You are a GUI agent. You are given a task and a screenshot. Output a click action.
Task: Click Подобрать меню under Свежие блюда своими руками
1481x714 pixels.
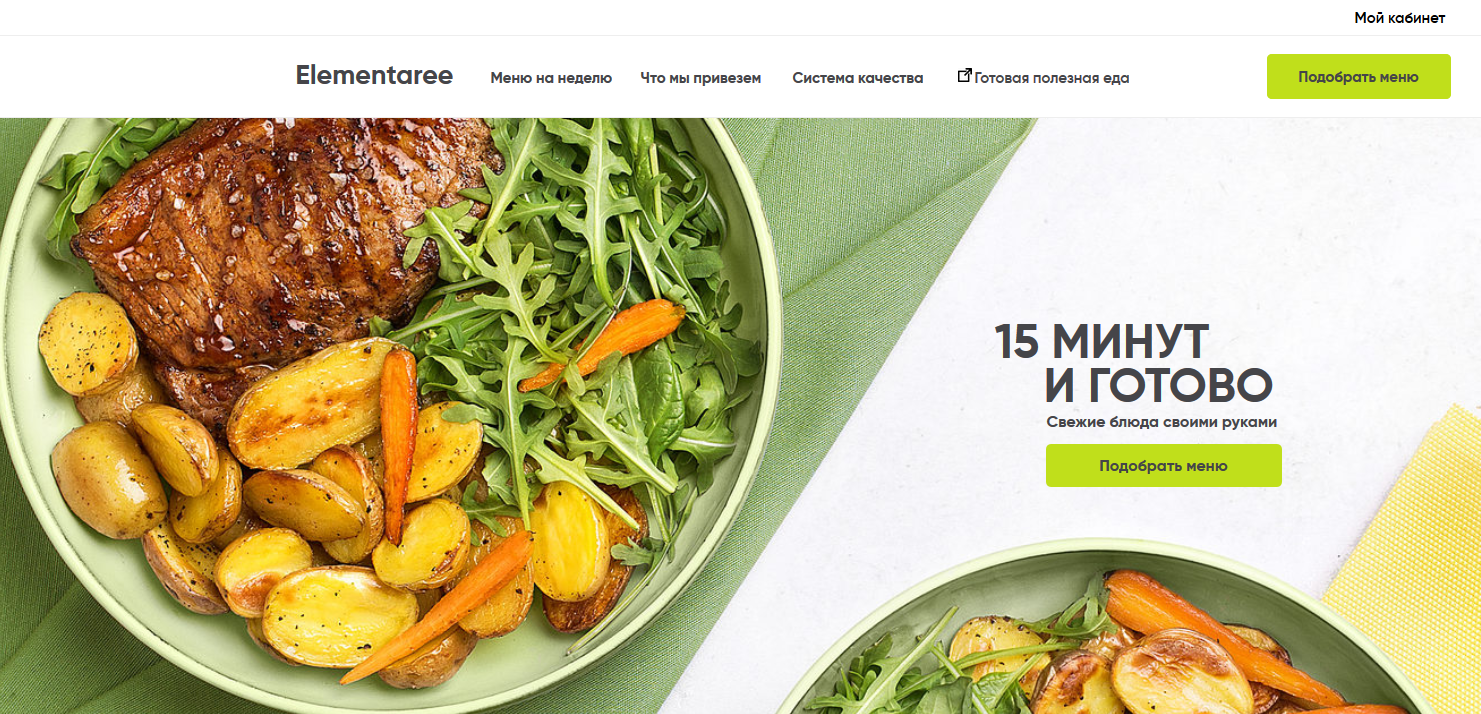(x=1163, y=466)
